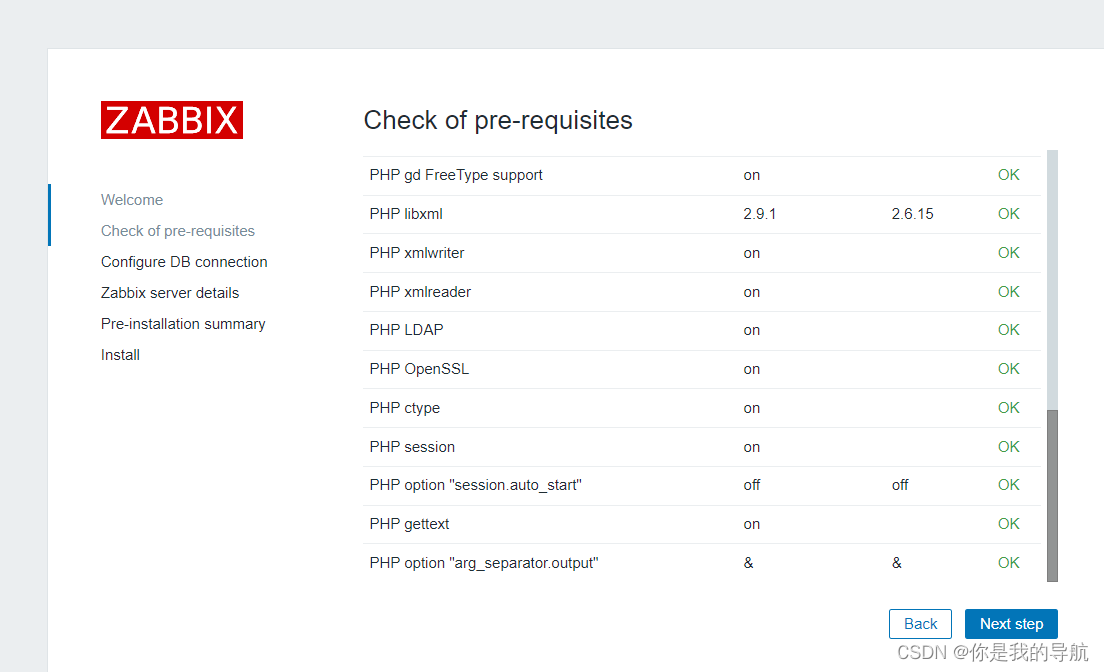Select the PHP OpenSSL row
The image size is (1104, 672).
[419, 368]
